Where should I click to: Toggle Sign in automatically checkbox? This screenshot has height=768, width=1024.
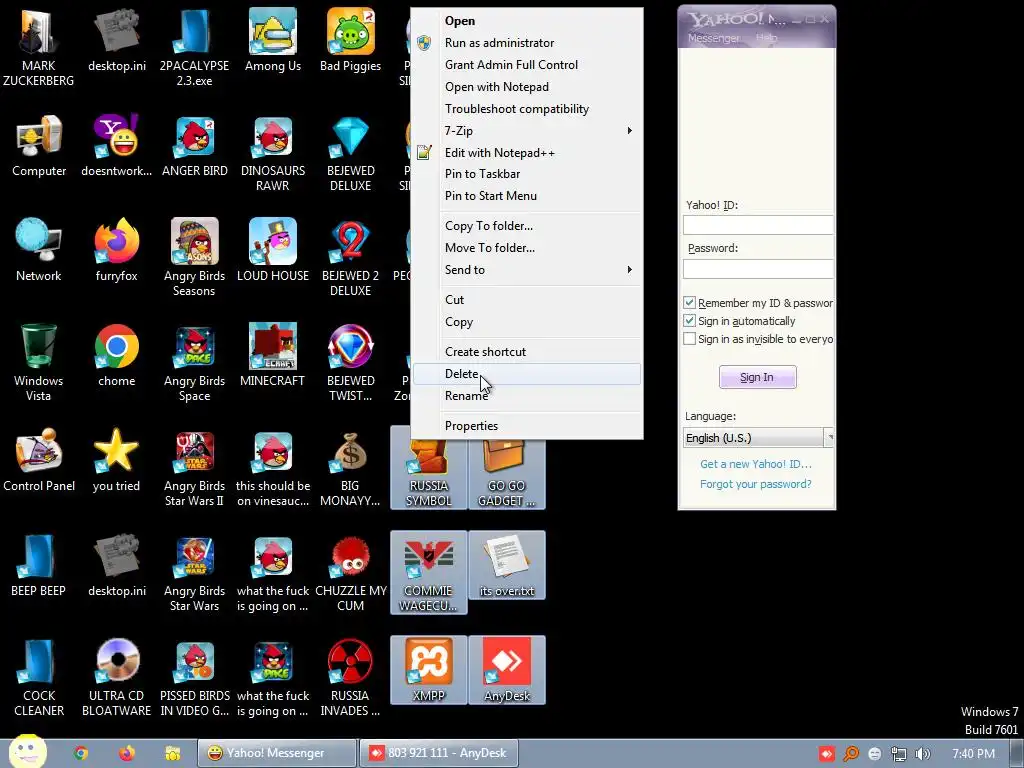(689, 321)
